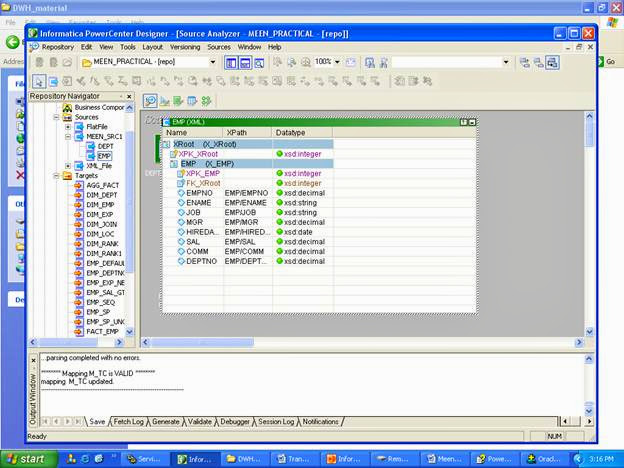Click the blue source icon beside DEPT
Image resolution: width=624 pixels, height=468 pixels.
click(x=91, y=146)
